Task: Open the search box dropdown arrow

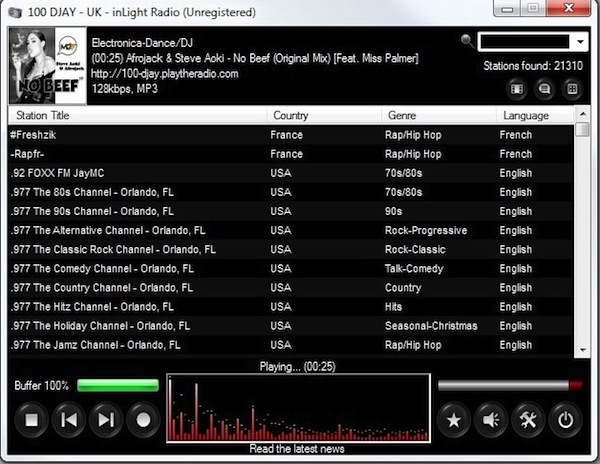Action: coord(580,42)
